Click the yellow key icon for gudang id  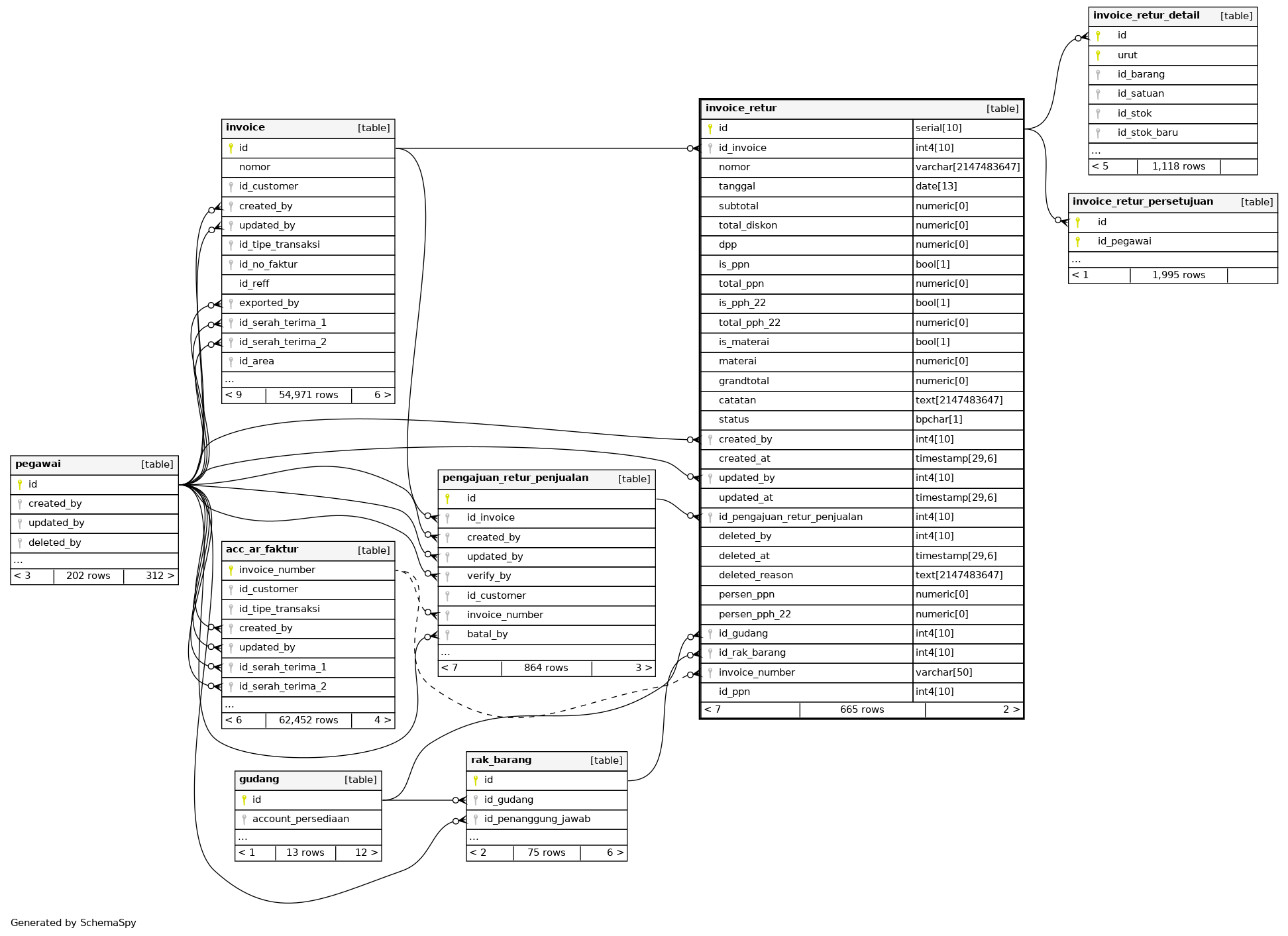point(244,800)
